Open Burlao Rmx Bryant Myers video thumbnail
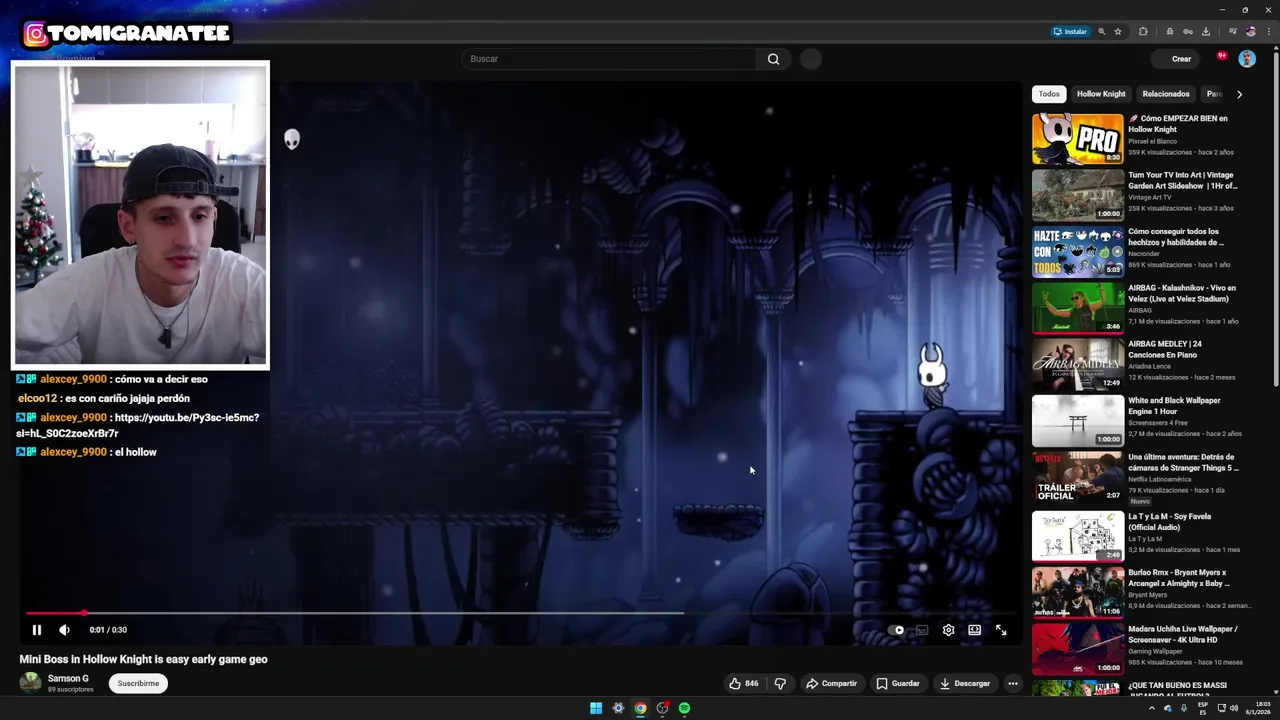Image resolution: width=1280 pixels, height=720 pixels. (x=1078, y=591)
